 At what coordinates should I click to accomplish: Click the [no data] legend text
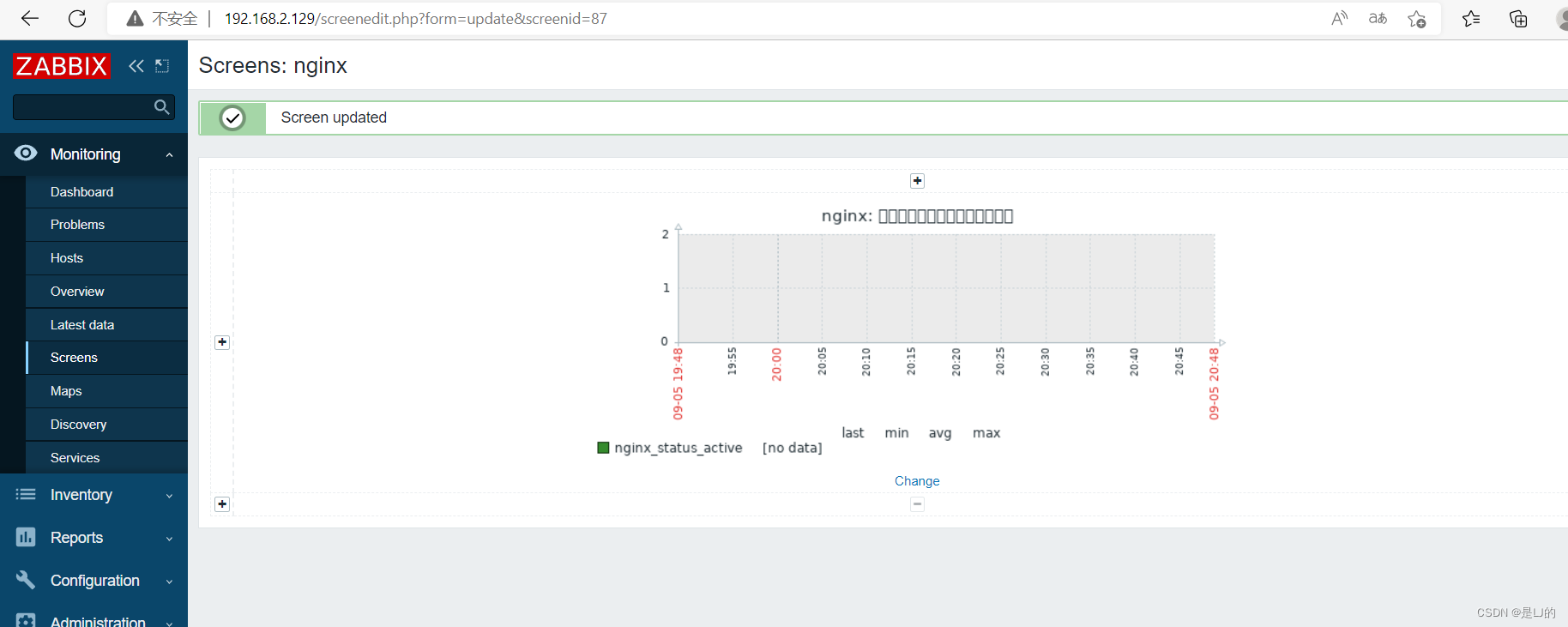point(793,448)
